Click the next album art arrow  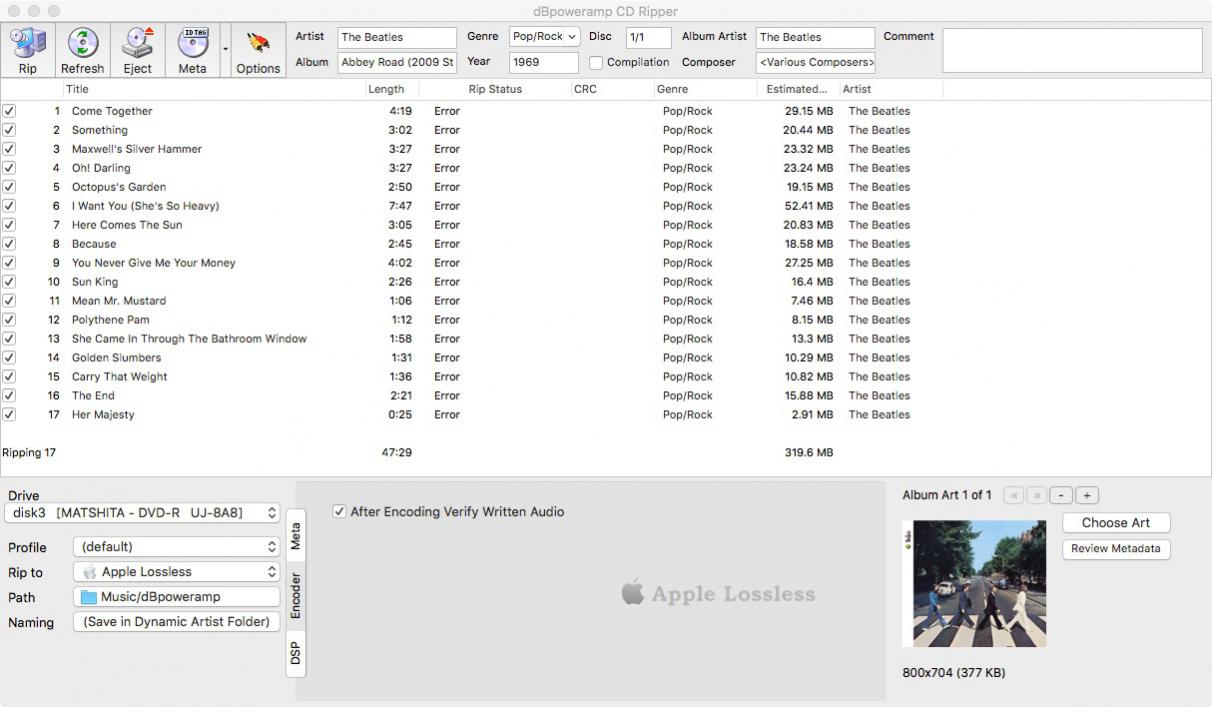pos(1037,495)
